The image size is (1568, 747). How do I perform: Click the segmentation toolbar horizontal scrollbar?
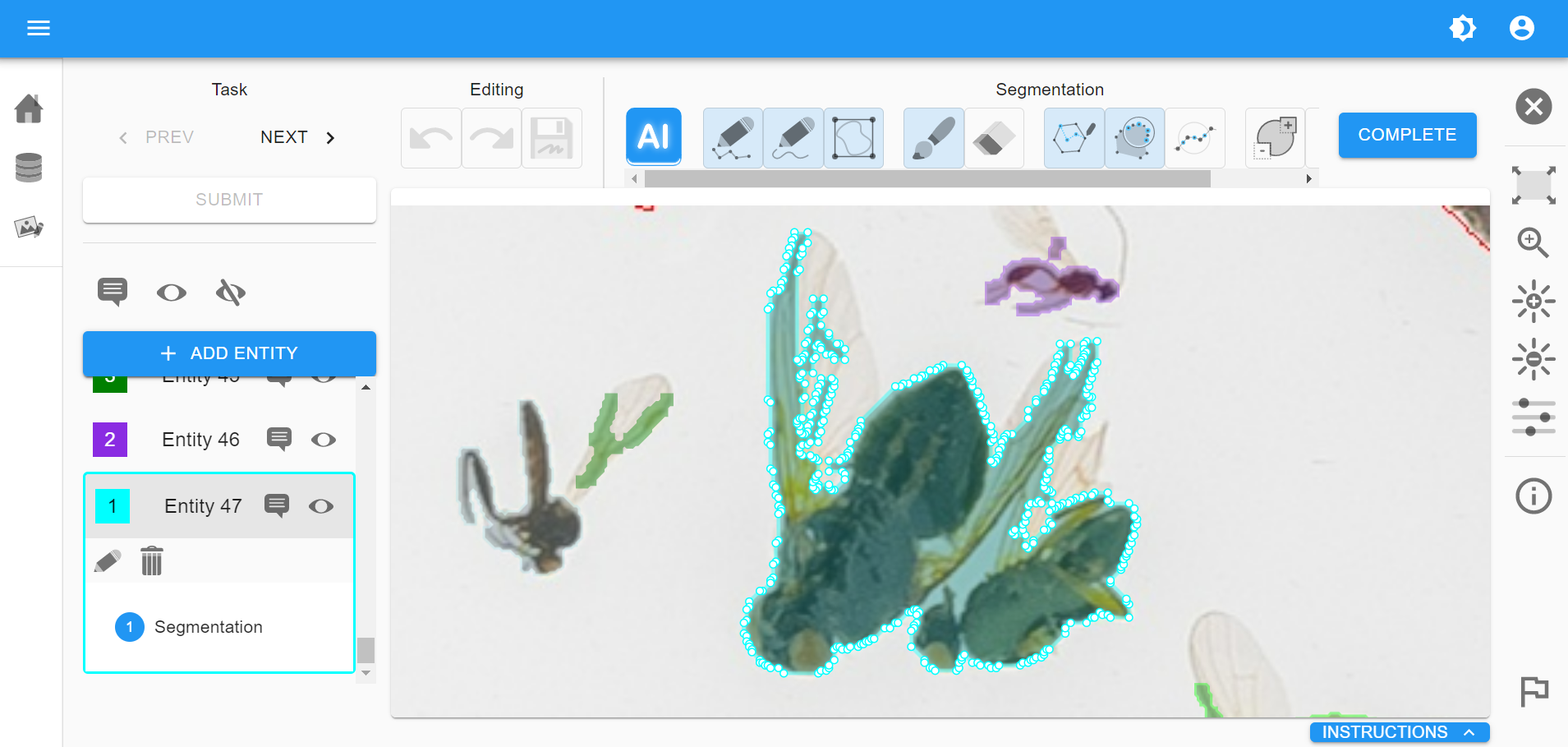tap(927, 178)
